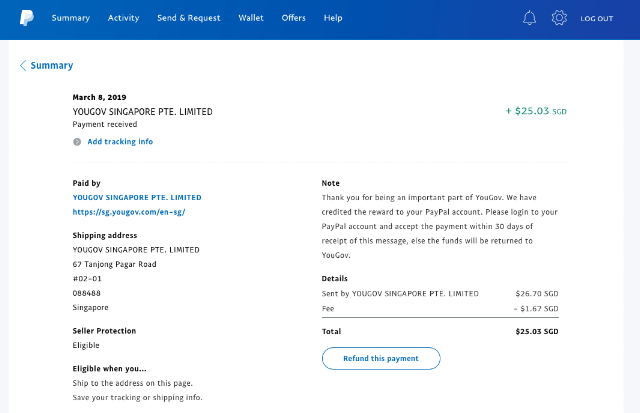
Task: Click the postal code 088488
Action: (87, 293)
